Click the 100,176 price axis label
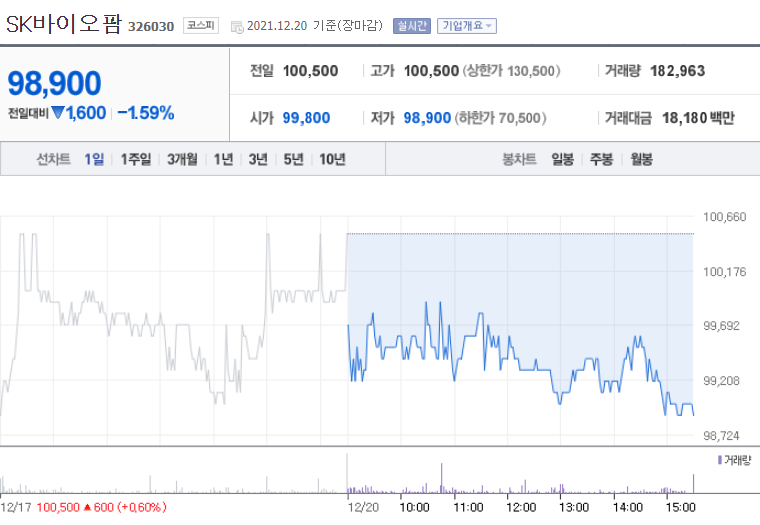Screen dimensions: 760x525 pyautogui.click(x=725, y=271)
